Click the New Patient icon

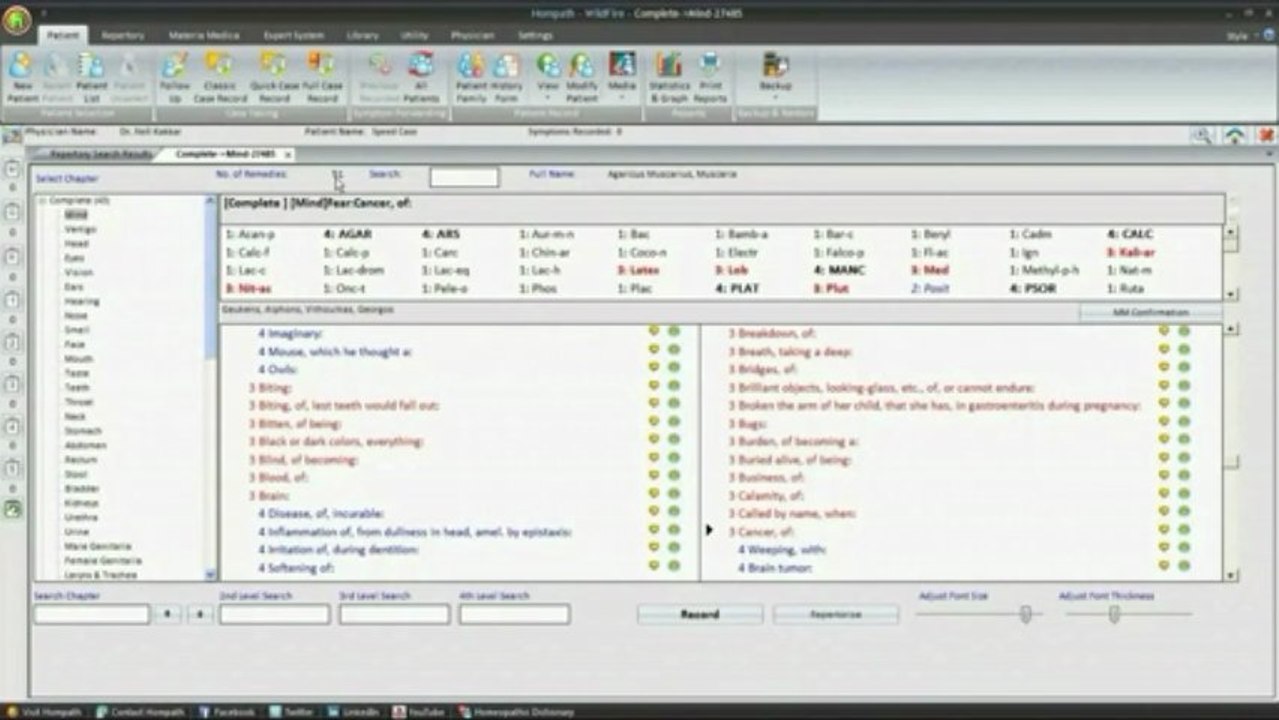pyautogui.click(x=21, y=77)
